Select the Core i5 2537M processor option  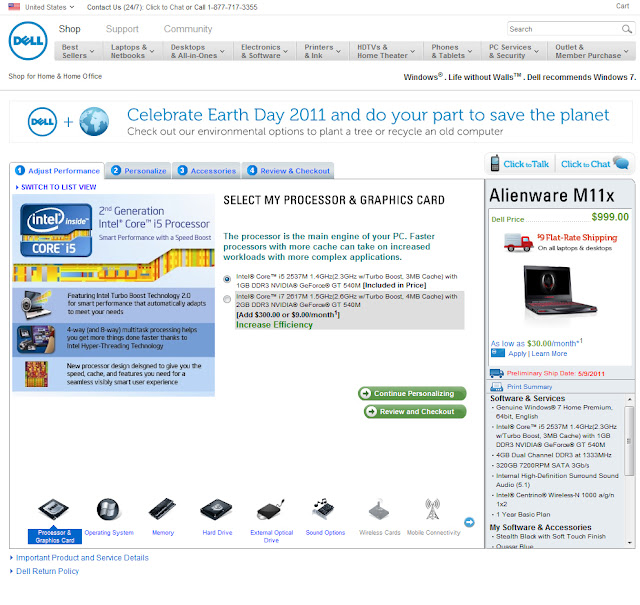coord(227,279)
